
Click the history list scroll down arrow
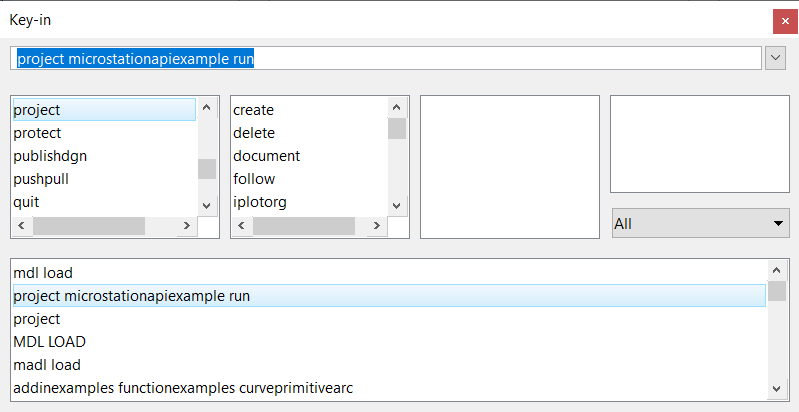coord(777,388)
